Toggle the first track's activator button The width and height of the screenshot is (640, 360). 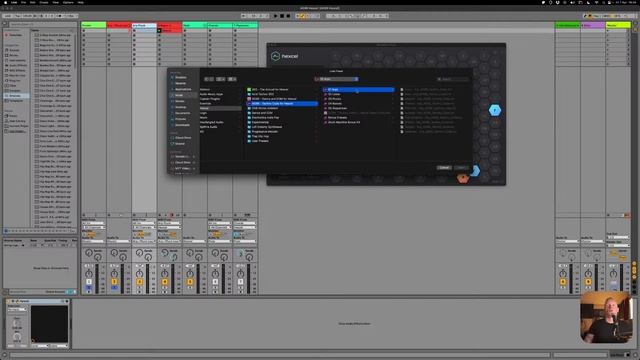coord(89,282)
